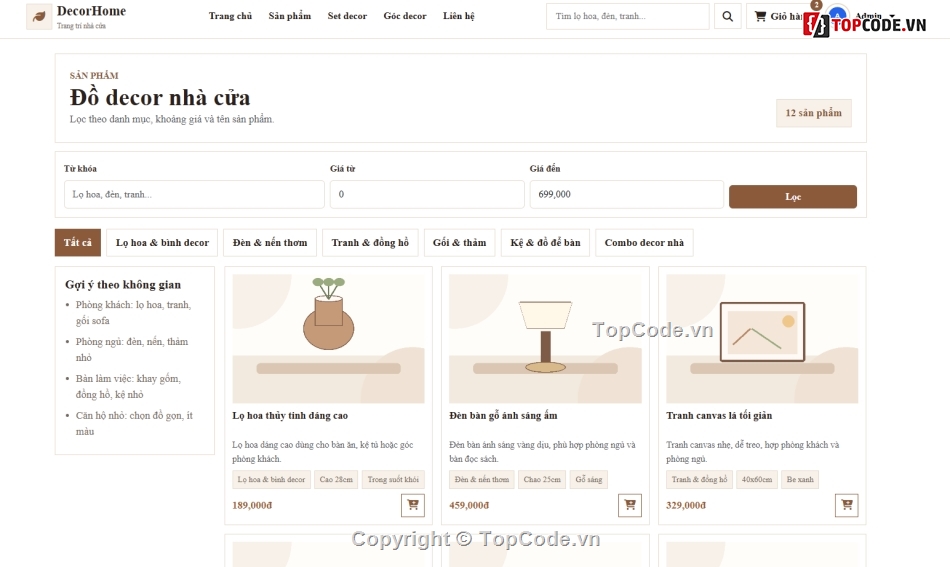Open the shopping cart Giỏ hàng
The image size is (950, 567).
click(778, 16)
